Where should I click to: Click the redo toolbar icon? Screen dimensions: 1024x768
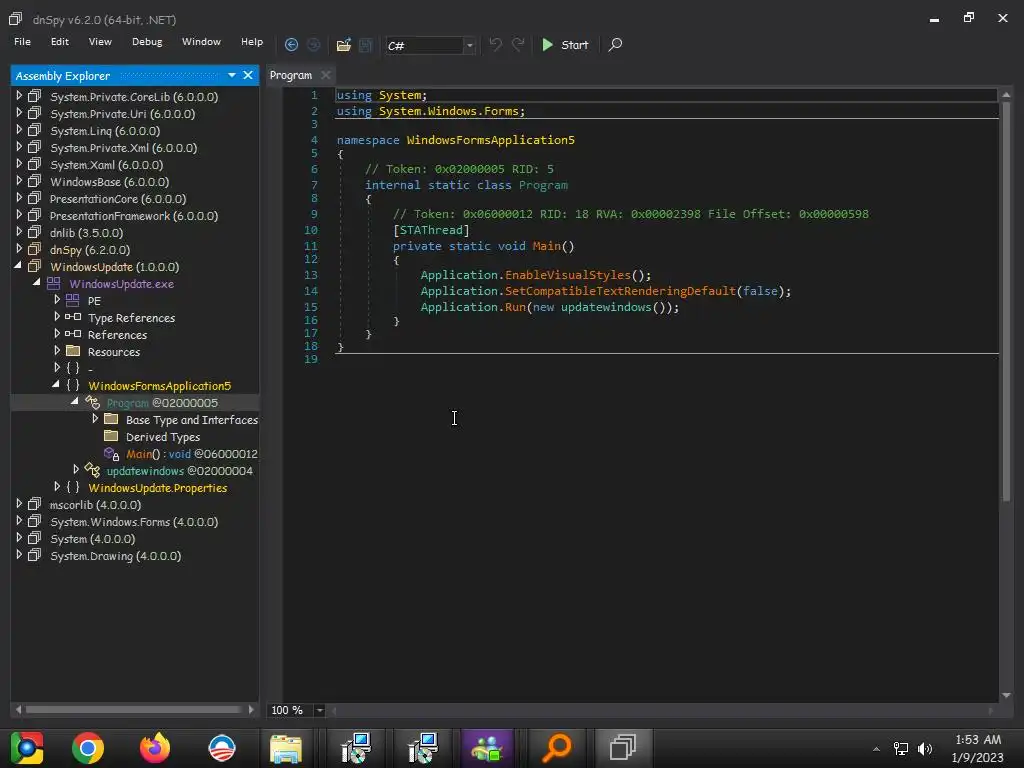518,44
